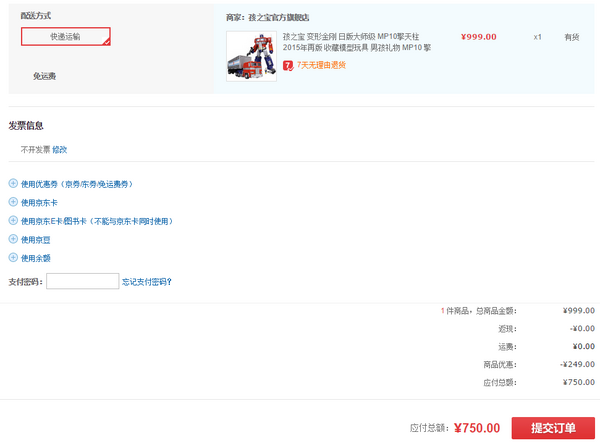Click the 配送方式 heading
Screen dimensions: 600x443
tap(36, 16)
